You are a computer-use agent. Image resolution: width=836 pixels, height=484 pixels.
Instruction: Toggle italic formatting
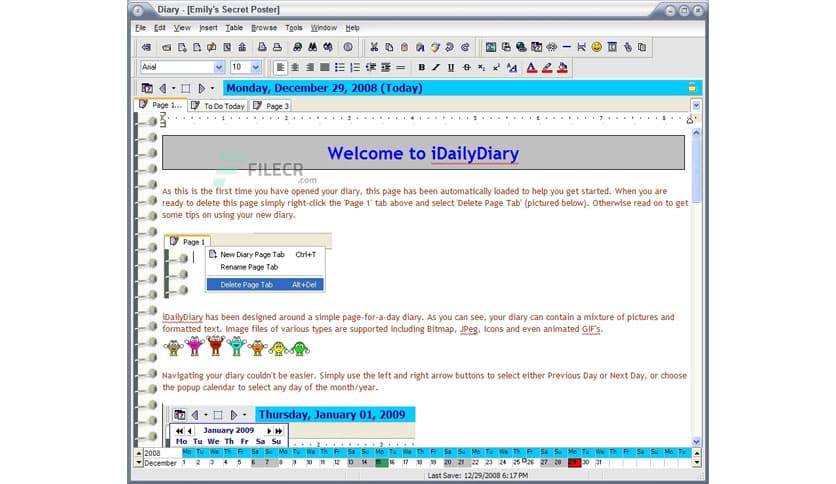436,68
